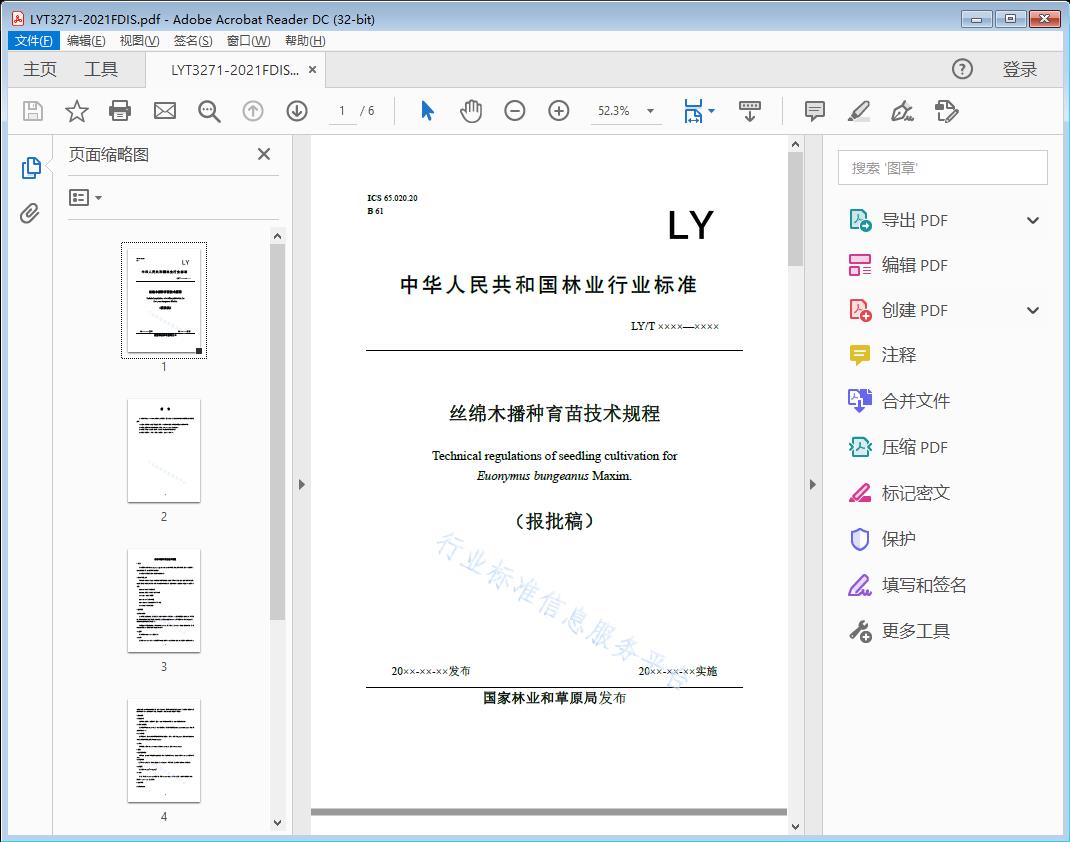
Task: Open the attachments paperclip panel
Action: tap(31, 210)
